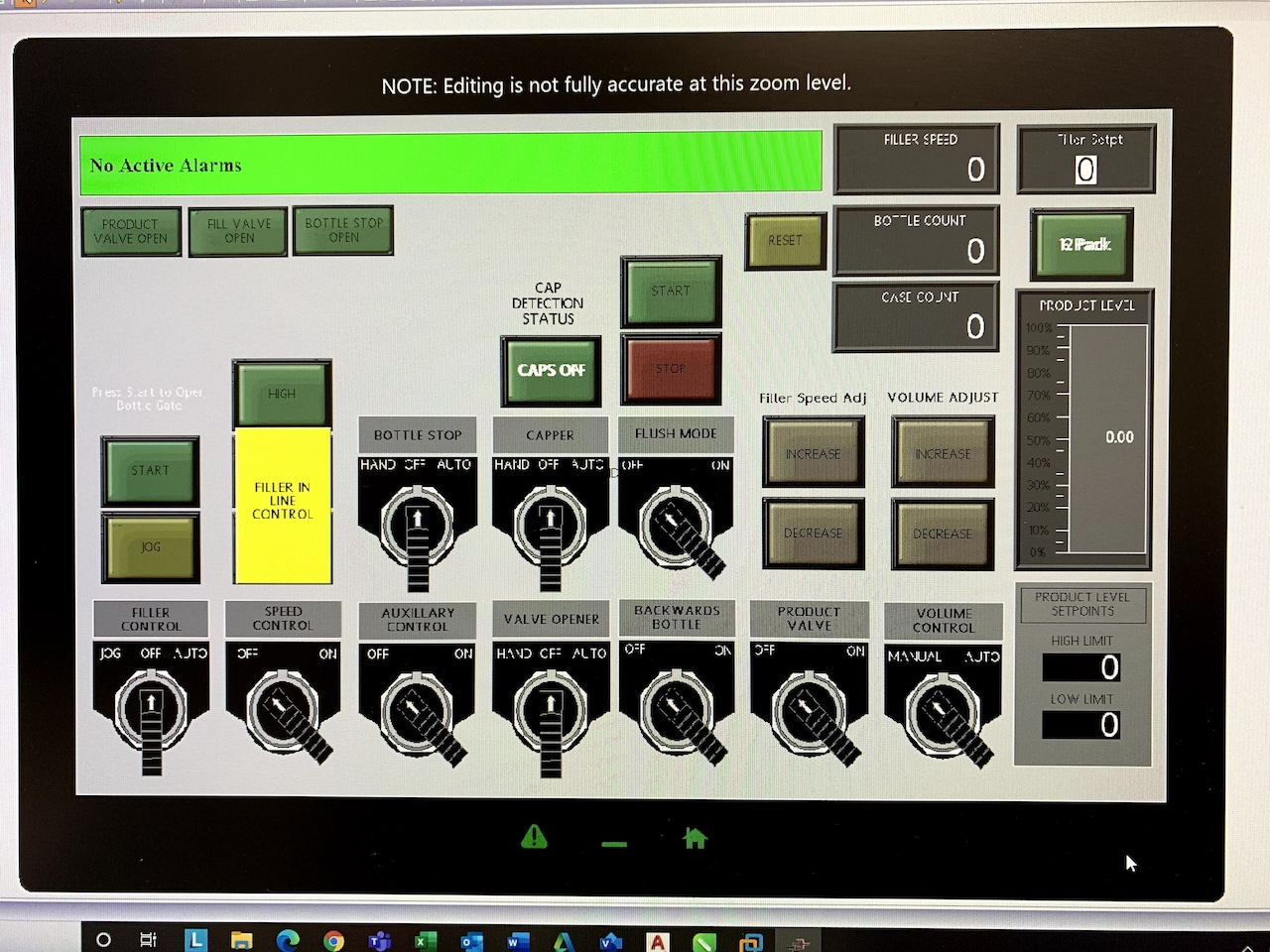
Task: Click the Volume Adjust DECREASE button
Action: [x=943, y=534]
